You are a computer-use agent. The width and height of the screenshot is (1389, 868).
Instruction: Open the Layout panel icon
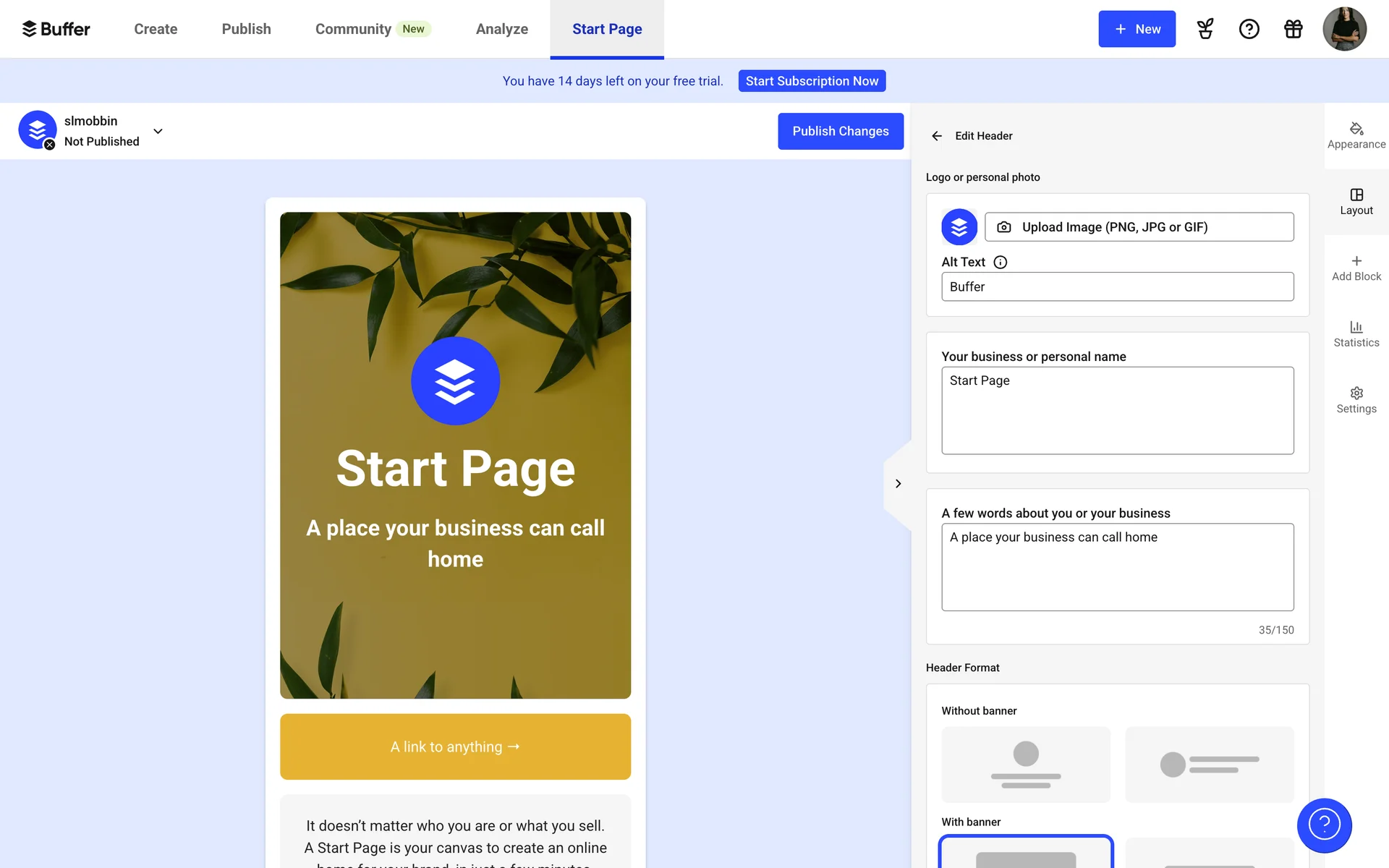[1356, 195]
